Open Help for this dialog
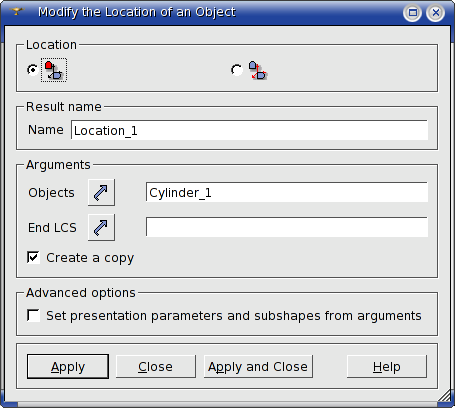Image resolution: width=455 pixels, height=408 pixels. [x=387, y=367]
